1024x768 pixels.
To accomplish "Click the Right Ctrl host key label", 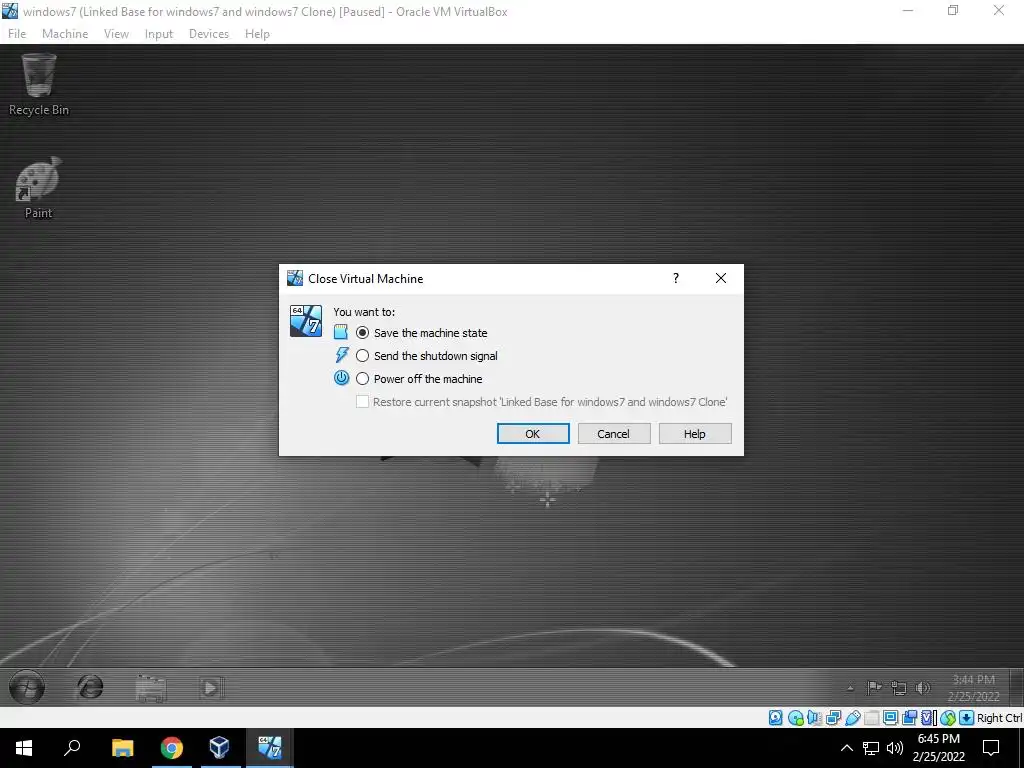I will (999, 718).
